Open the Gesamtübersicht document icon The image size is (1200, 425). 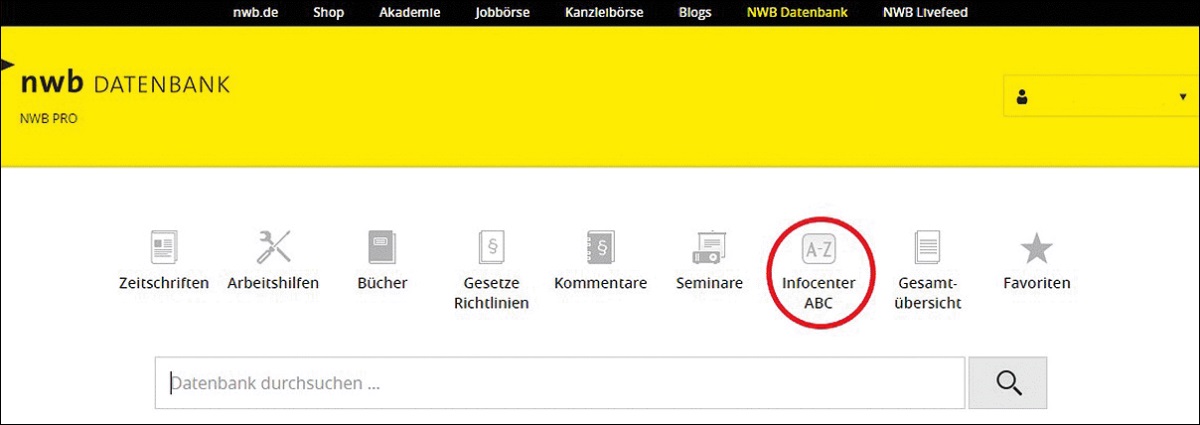click(929, 247)
